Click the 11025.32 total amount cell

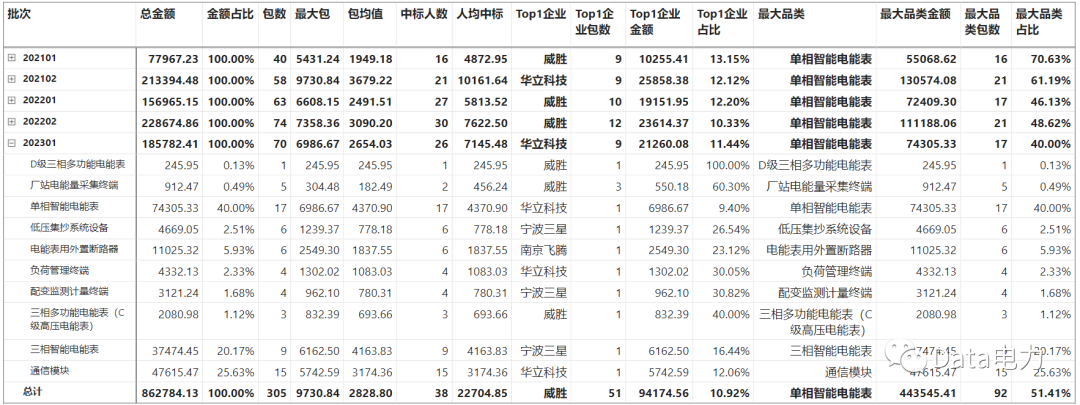[x=176, y=249]
